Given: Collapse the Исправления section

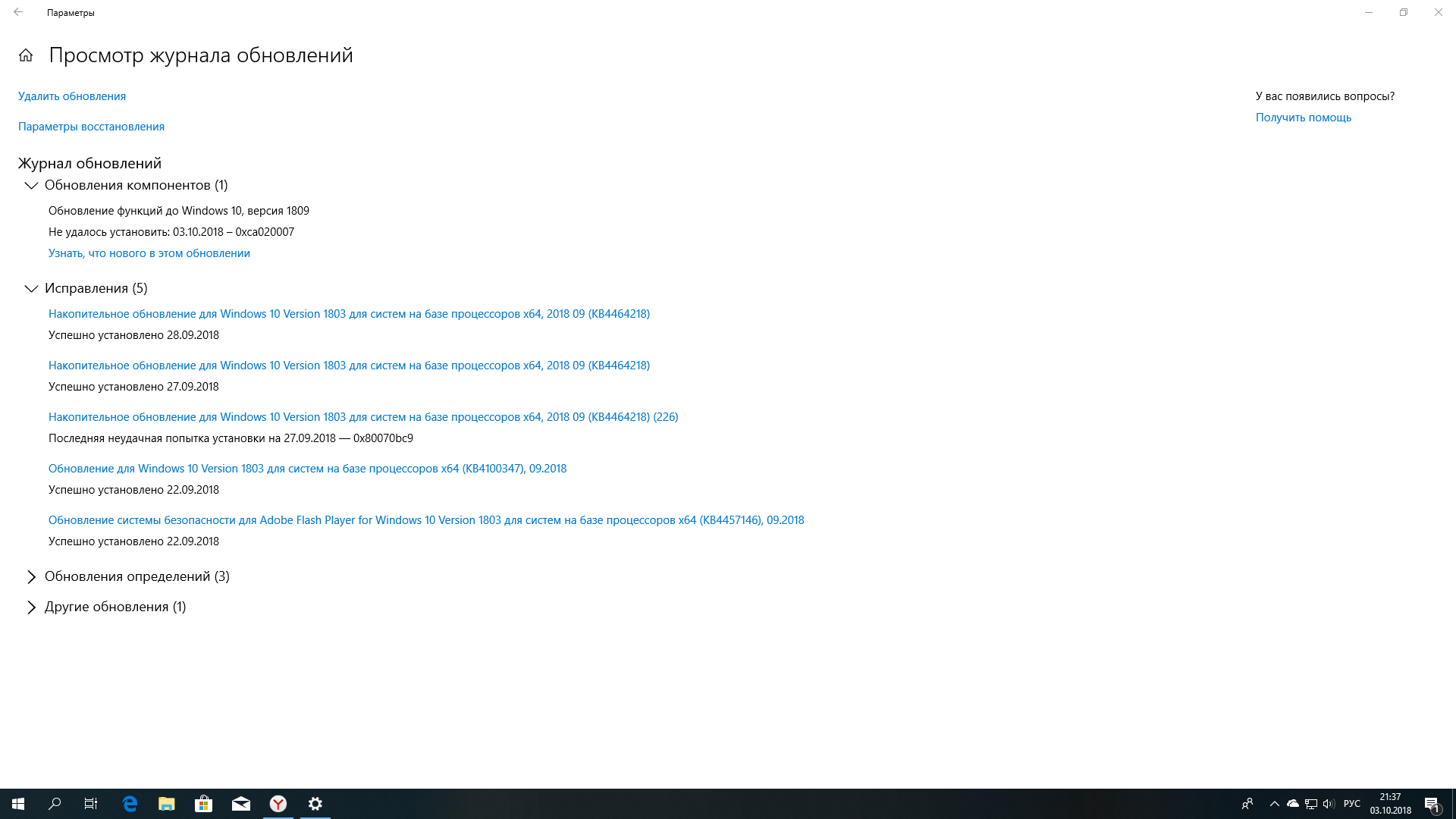Looking at the screenshot, I should (x=31, y=288).
